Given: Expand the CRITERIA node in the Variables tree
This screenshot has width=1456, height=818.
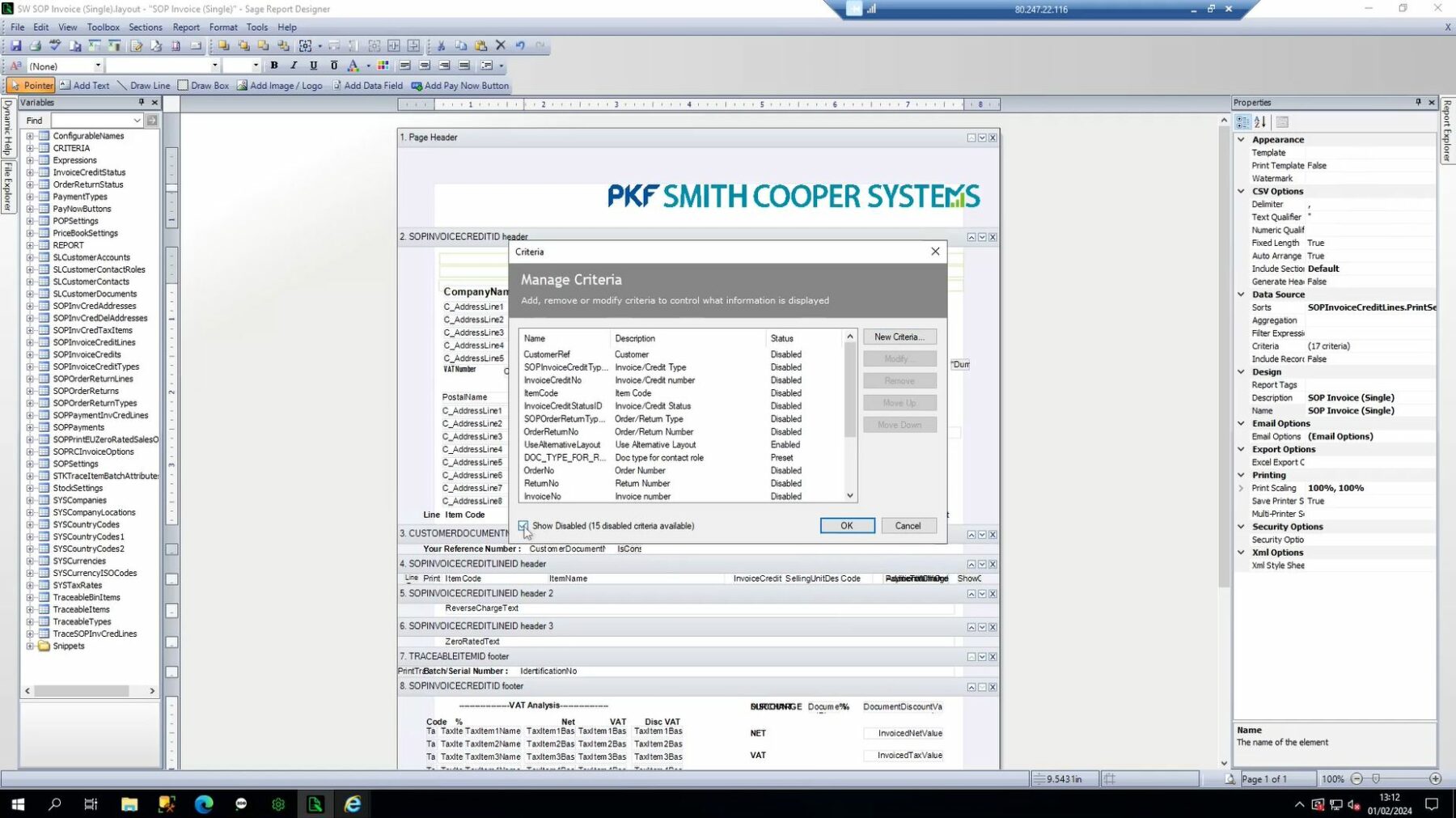Looking at the screenshot, I should (30, 148).
